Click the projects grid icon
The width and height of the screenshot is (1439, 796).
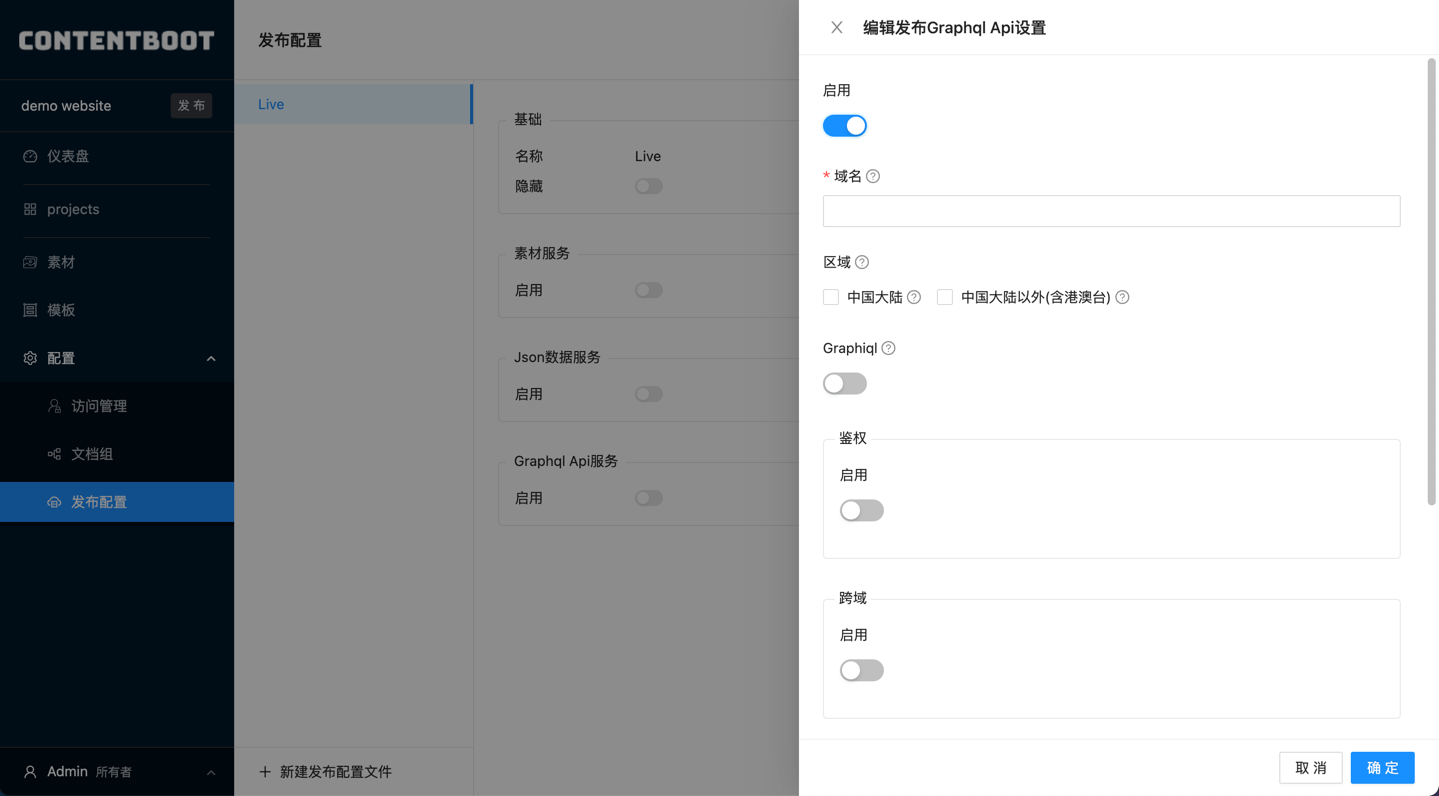(30, 209)
